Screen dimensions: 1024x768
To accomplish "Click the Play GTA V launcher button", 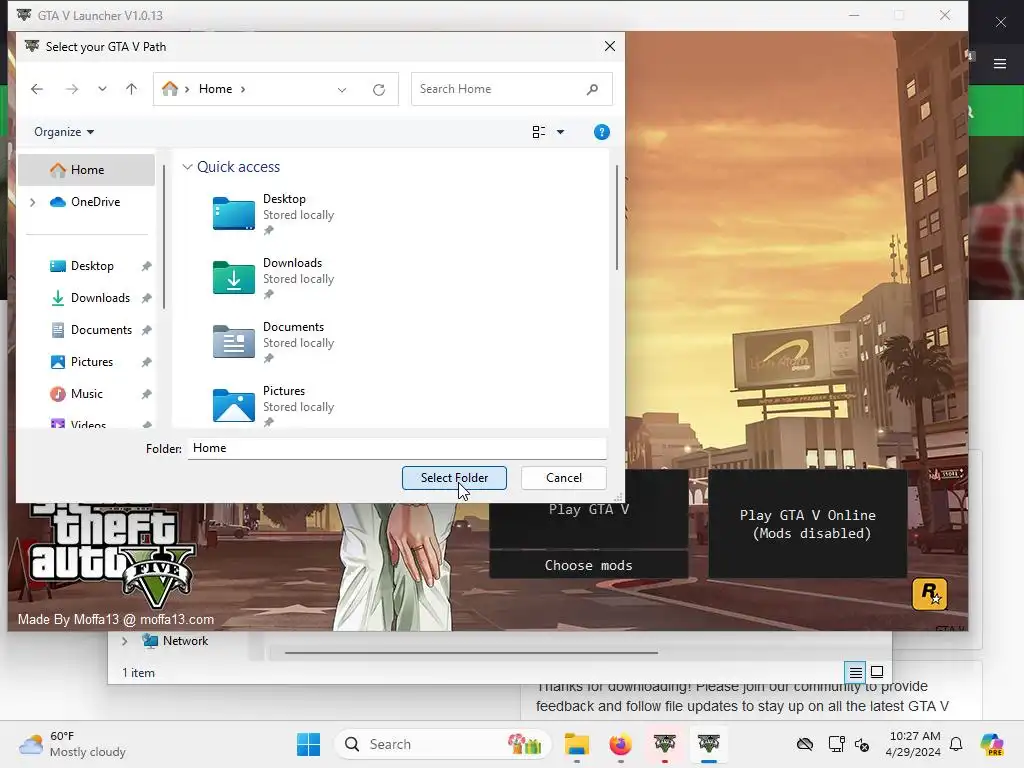I will pos(588,509).
